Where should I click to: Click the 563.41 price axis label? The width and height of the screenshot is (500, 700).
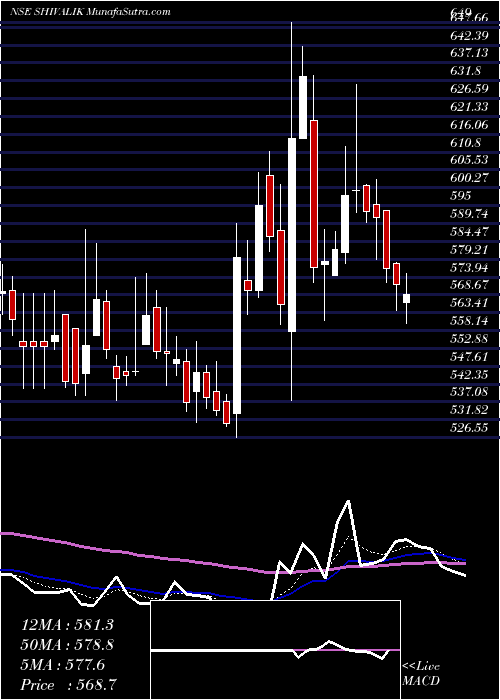click(469, 303)
